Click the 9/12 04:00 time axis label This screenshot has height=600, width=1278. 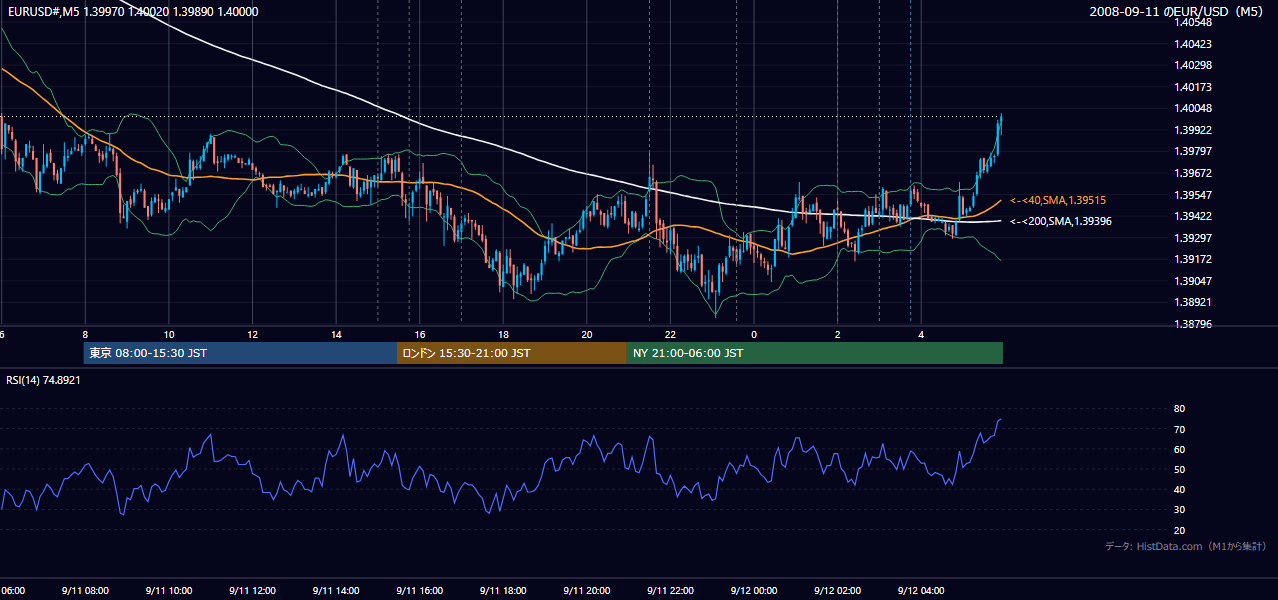point(921,591)
